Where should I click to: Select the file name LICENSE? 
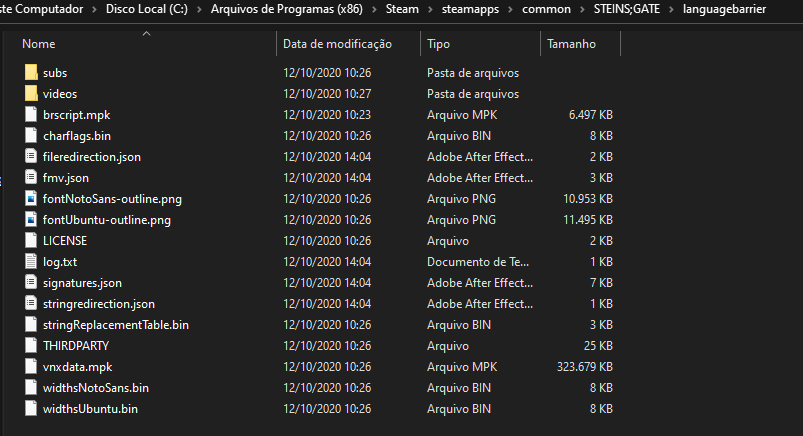[x=65, y=241]
